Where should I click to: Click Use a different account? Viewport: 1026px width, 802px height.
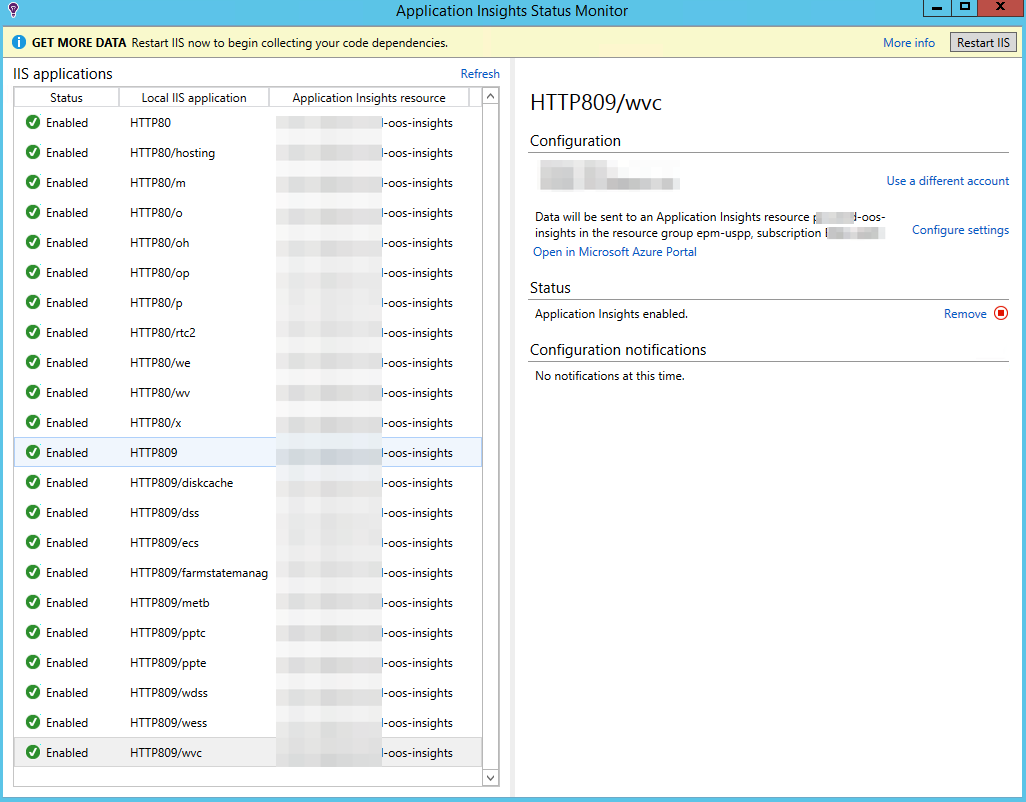pos(947,181)
